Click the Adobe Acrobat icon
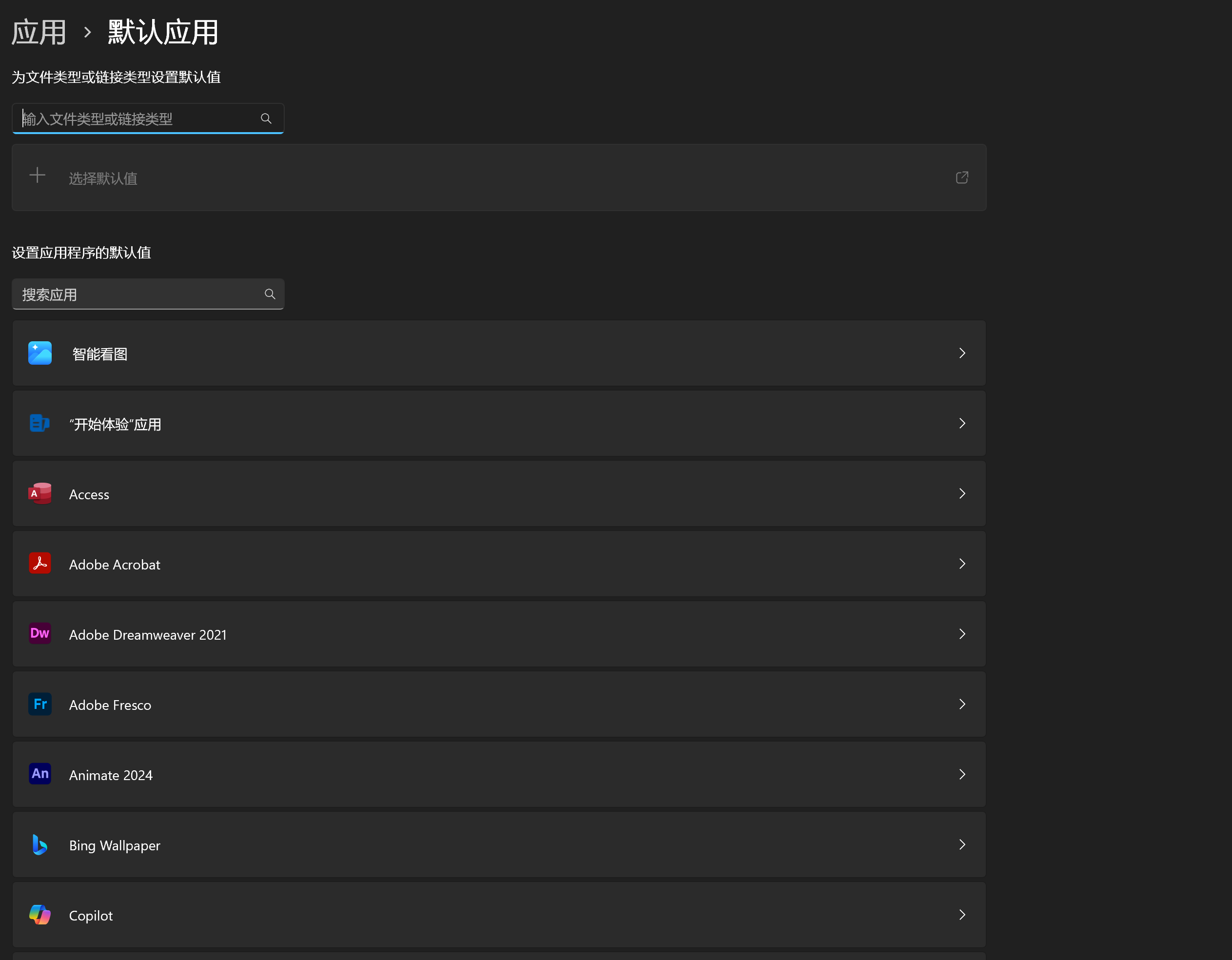Screen dimensions: 1232x960 tap(40, 564)
